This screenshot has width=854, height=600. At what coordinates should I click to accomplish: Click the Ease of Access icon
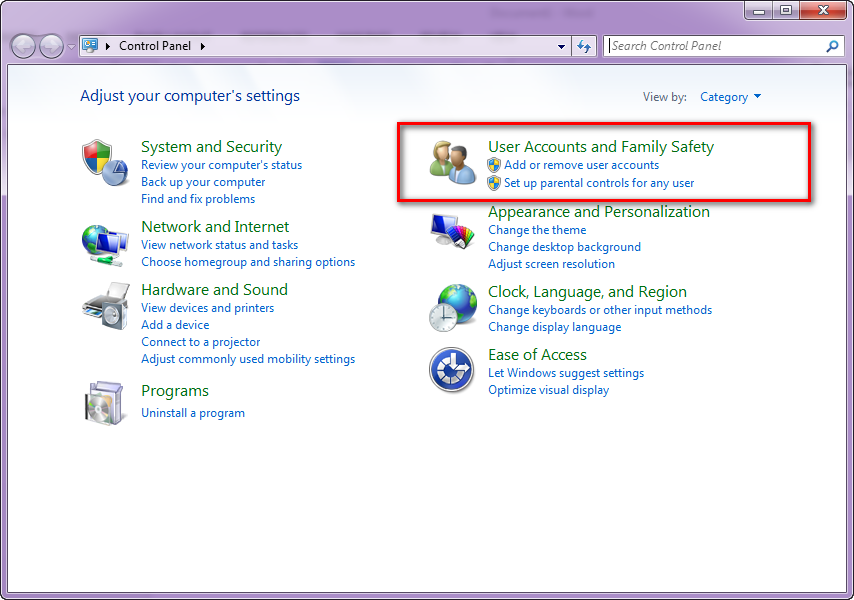tap(451, 370)
